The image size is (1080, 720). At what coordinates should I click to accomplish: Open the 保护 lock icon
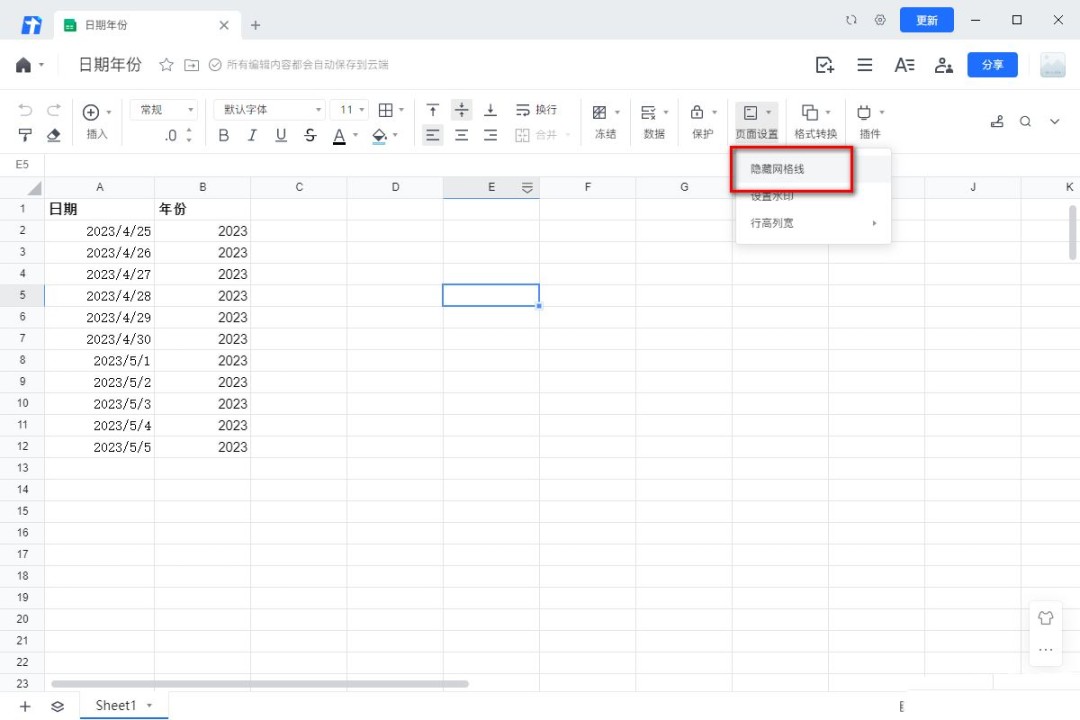click(697, 112)
